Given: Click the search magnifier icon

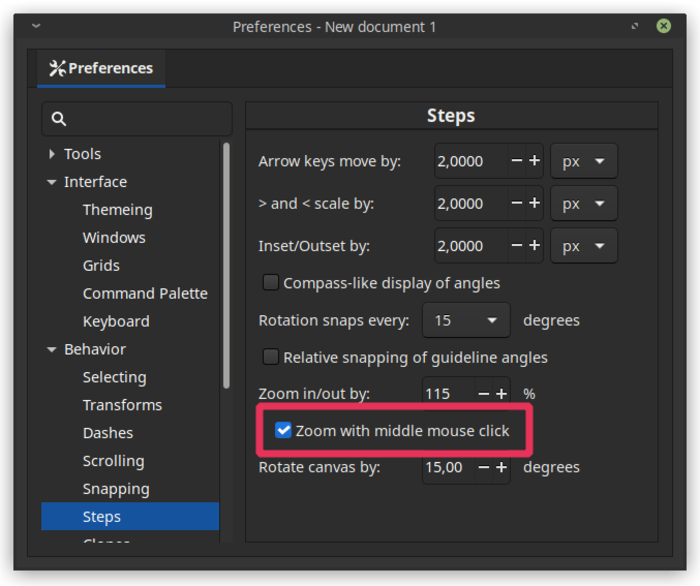Looking at the screenshot, I should [x=59, y=119].
